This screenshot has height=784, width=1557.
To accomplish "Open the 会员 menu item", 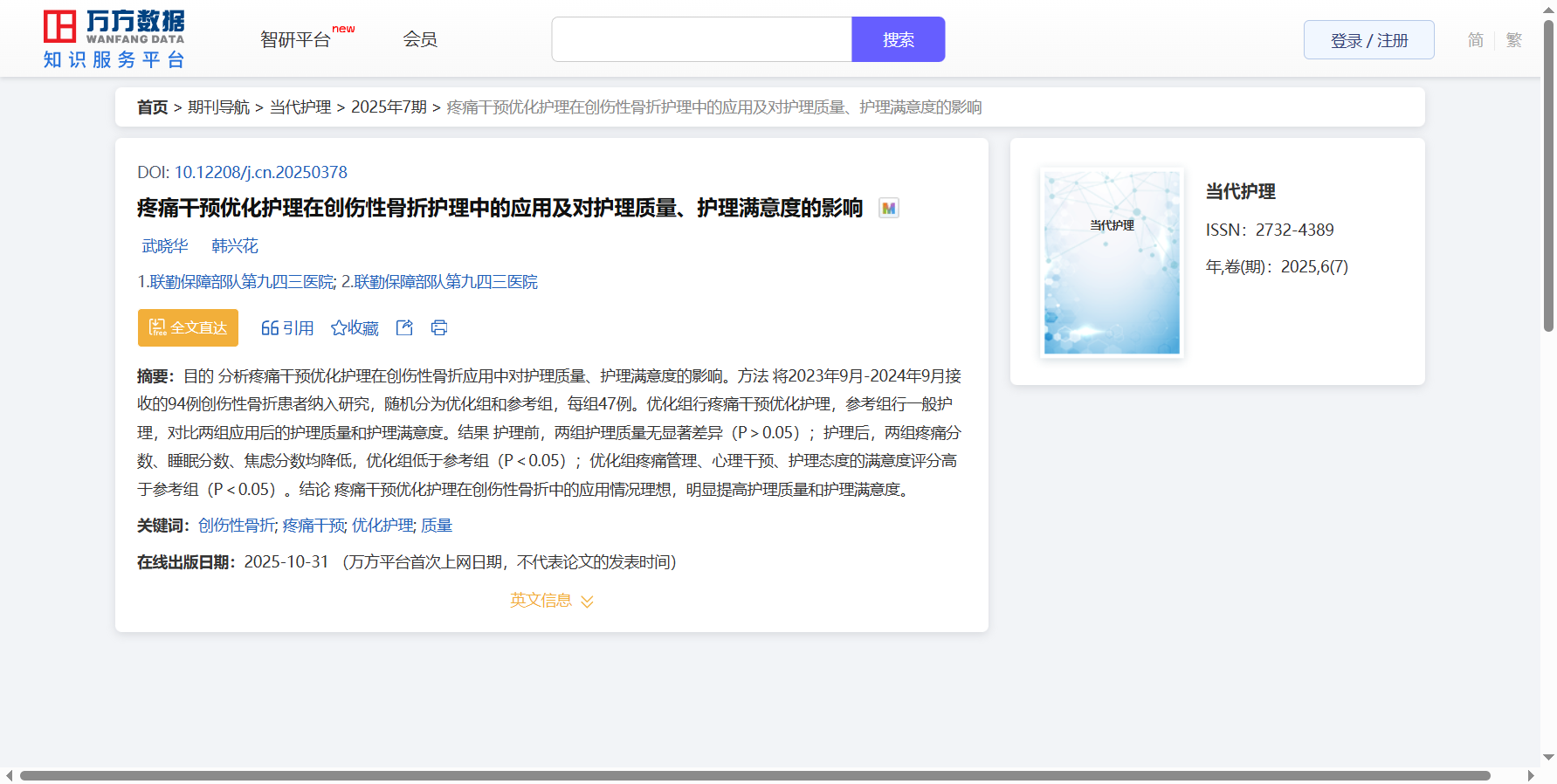I will pyautogui.click(x=420, y=39).
